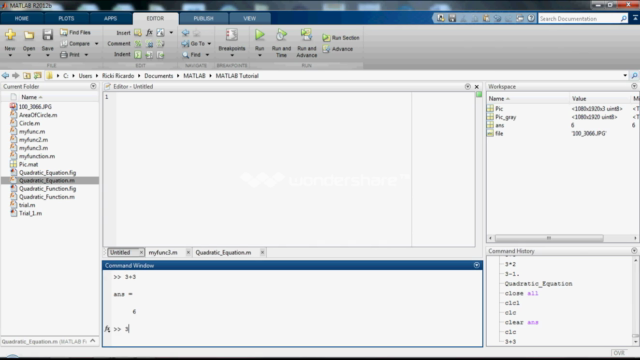
Task: Select Pic.mat in Current Folder
Action: [28, 164]
